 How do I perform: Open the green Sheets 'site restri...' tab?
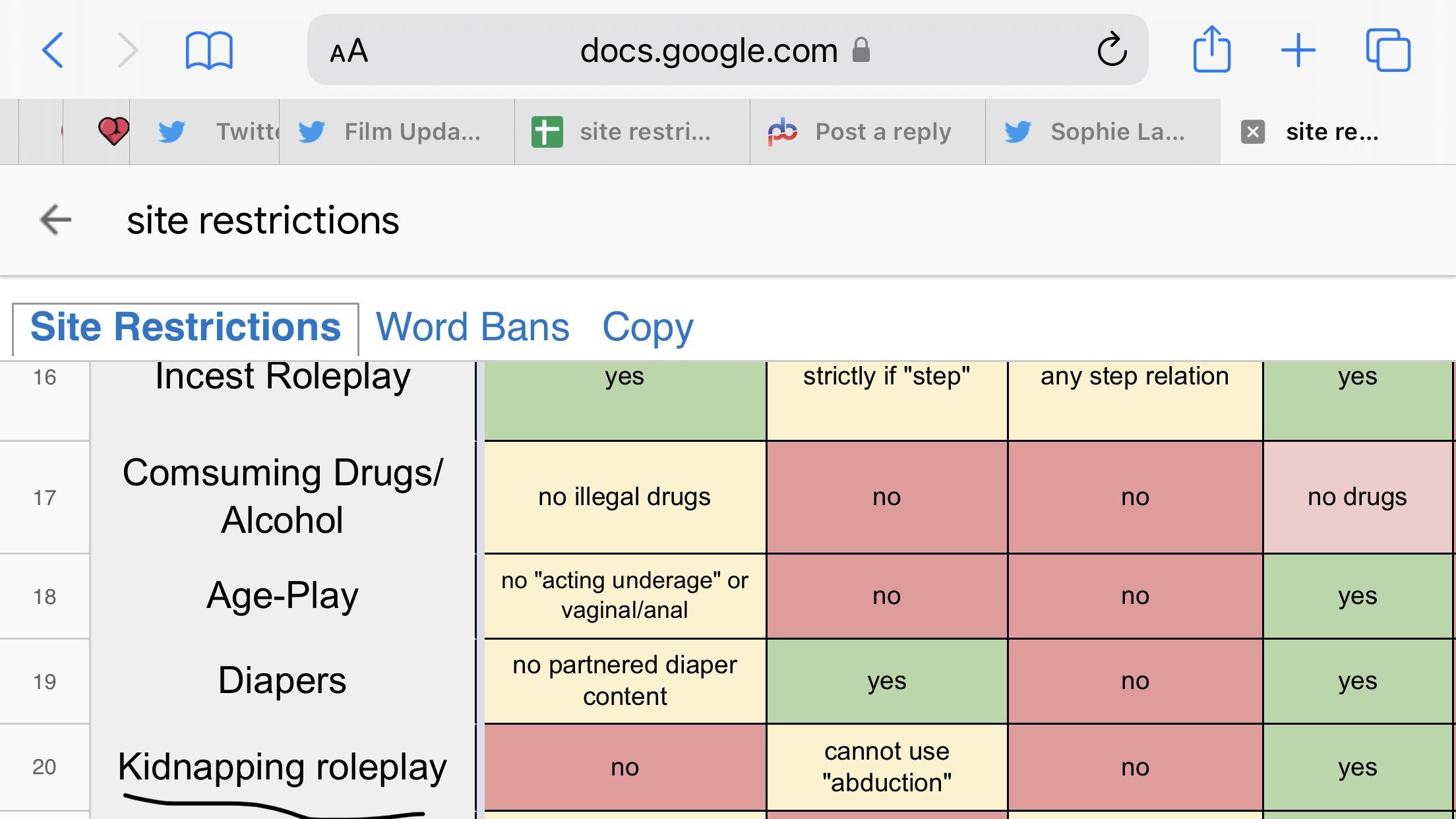pos(632,132)
